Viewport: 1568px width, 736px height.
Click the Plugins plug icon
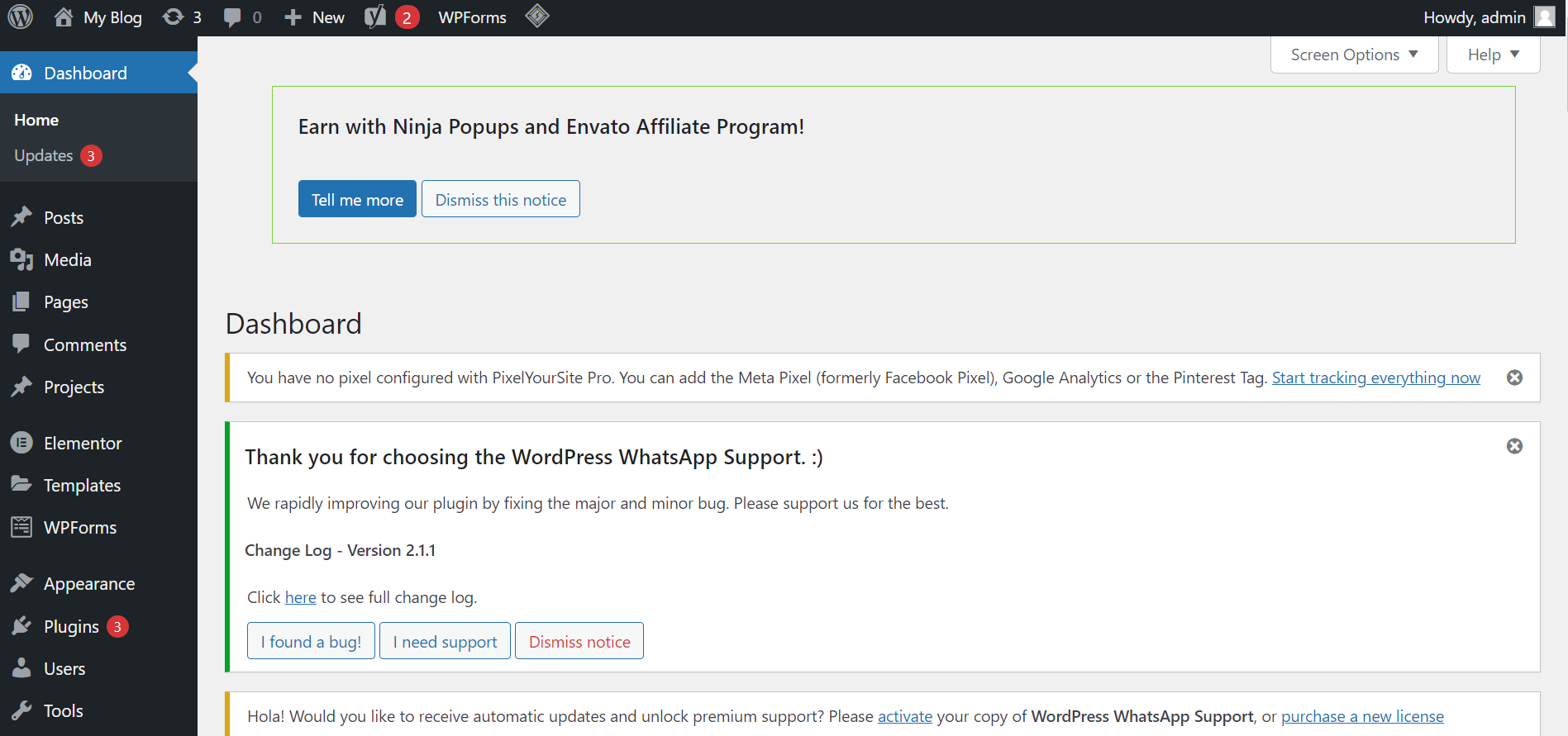[x=21, y=626]
